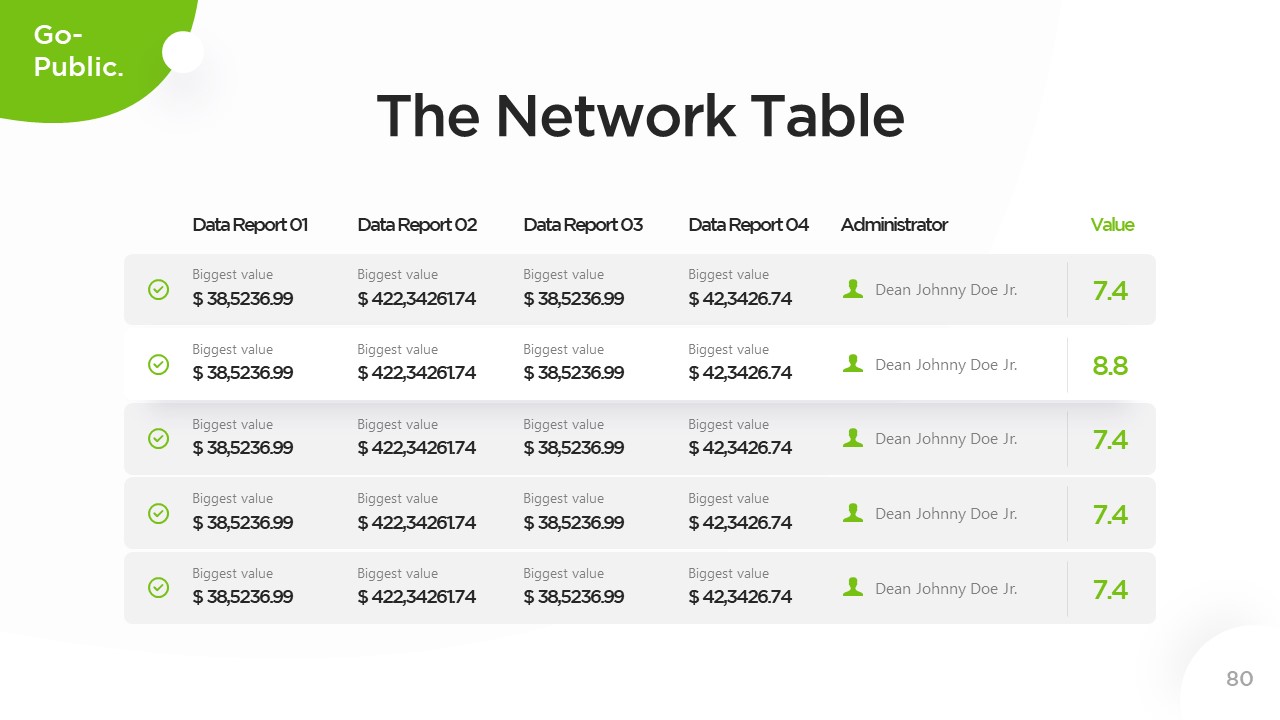The height and width of the screenshot is (720, 1280).
Task: Toggle the check circle in the third table row
Action: (158, 438)
